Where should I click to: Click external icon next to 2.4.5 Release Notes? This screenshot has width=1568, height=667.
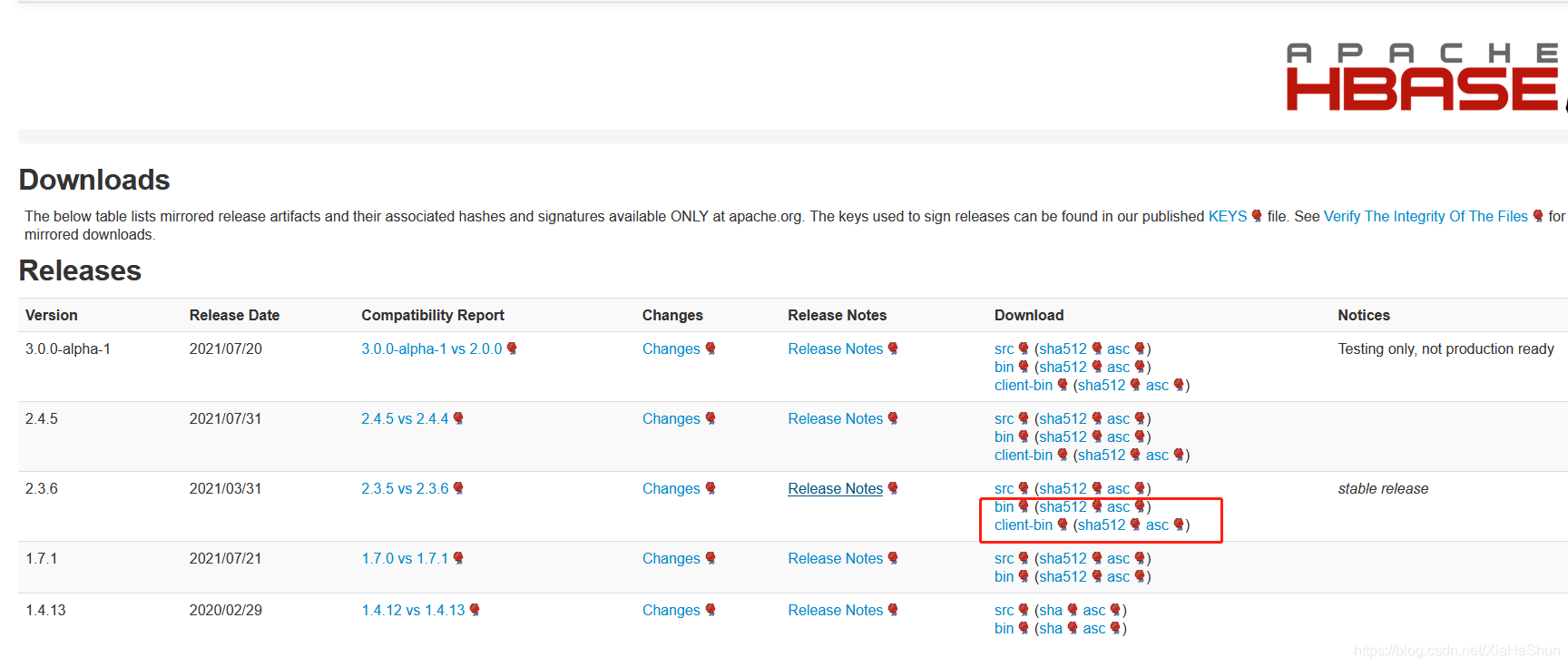tap(893, 418)
